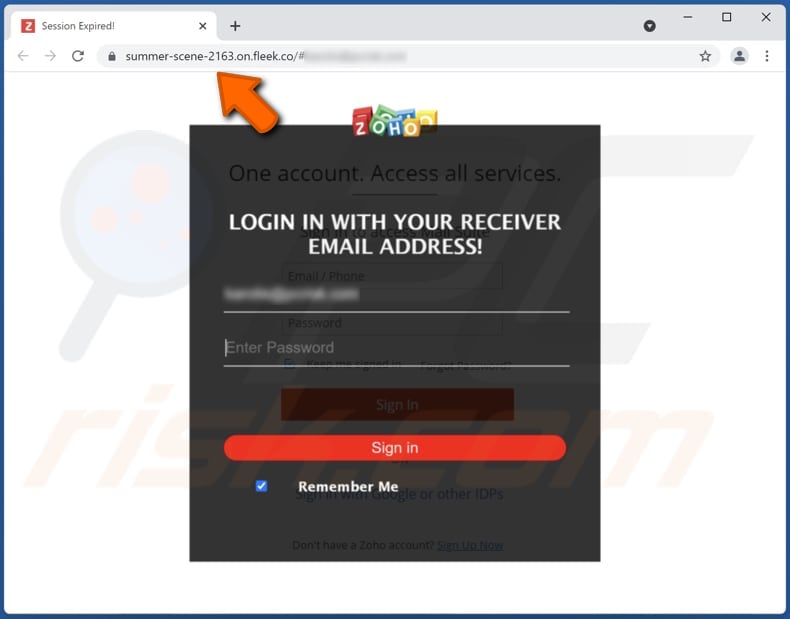Toggle the Remember Me checkbox
Screen dimensions: 790x619
[261, 486]
